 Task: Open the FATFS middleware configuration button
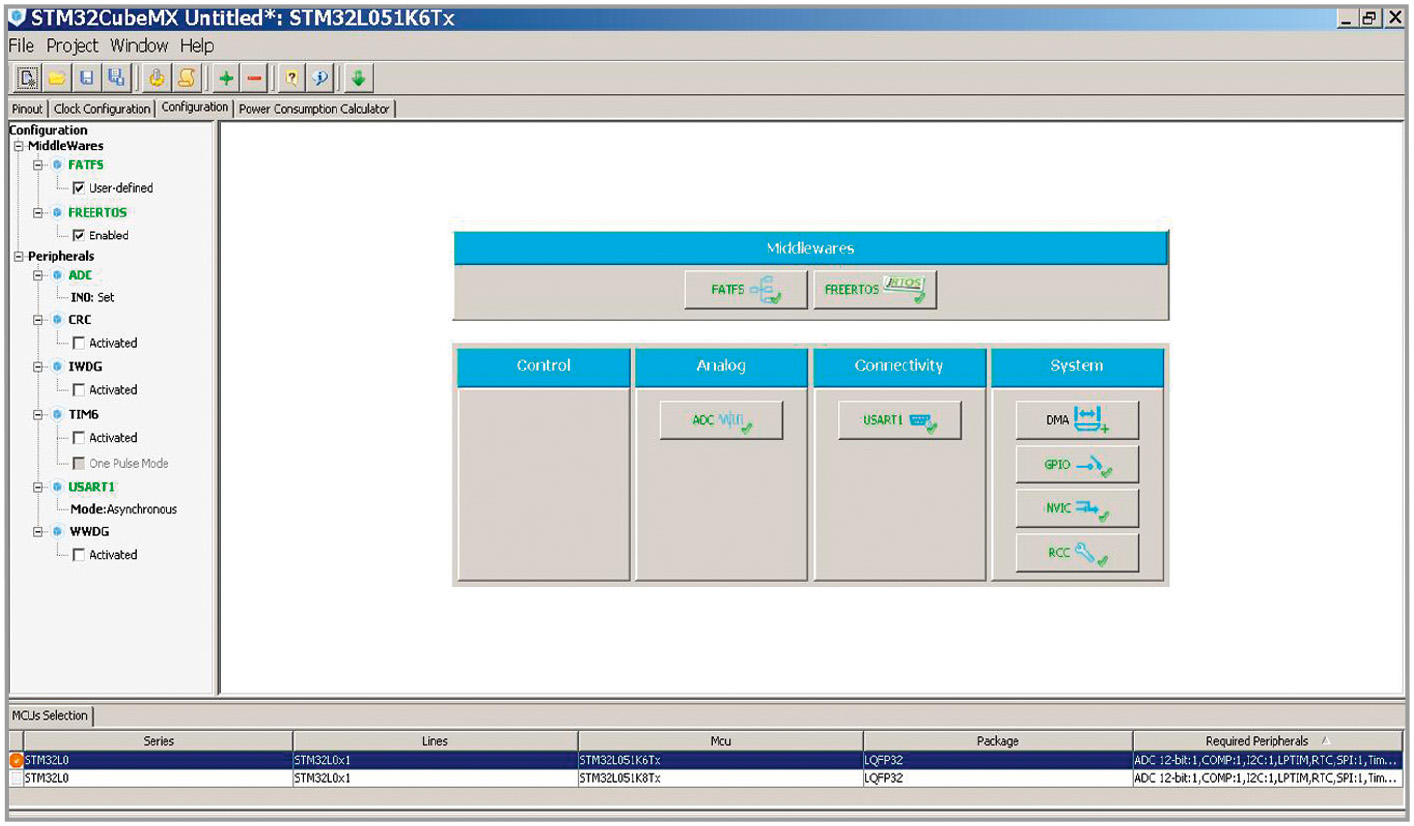[x=746, y=290]
